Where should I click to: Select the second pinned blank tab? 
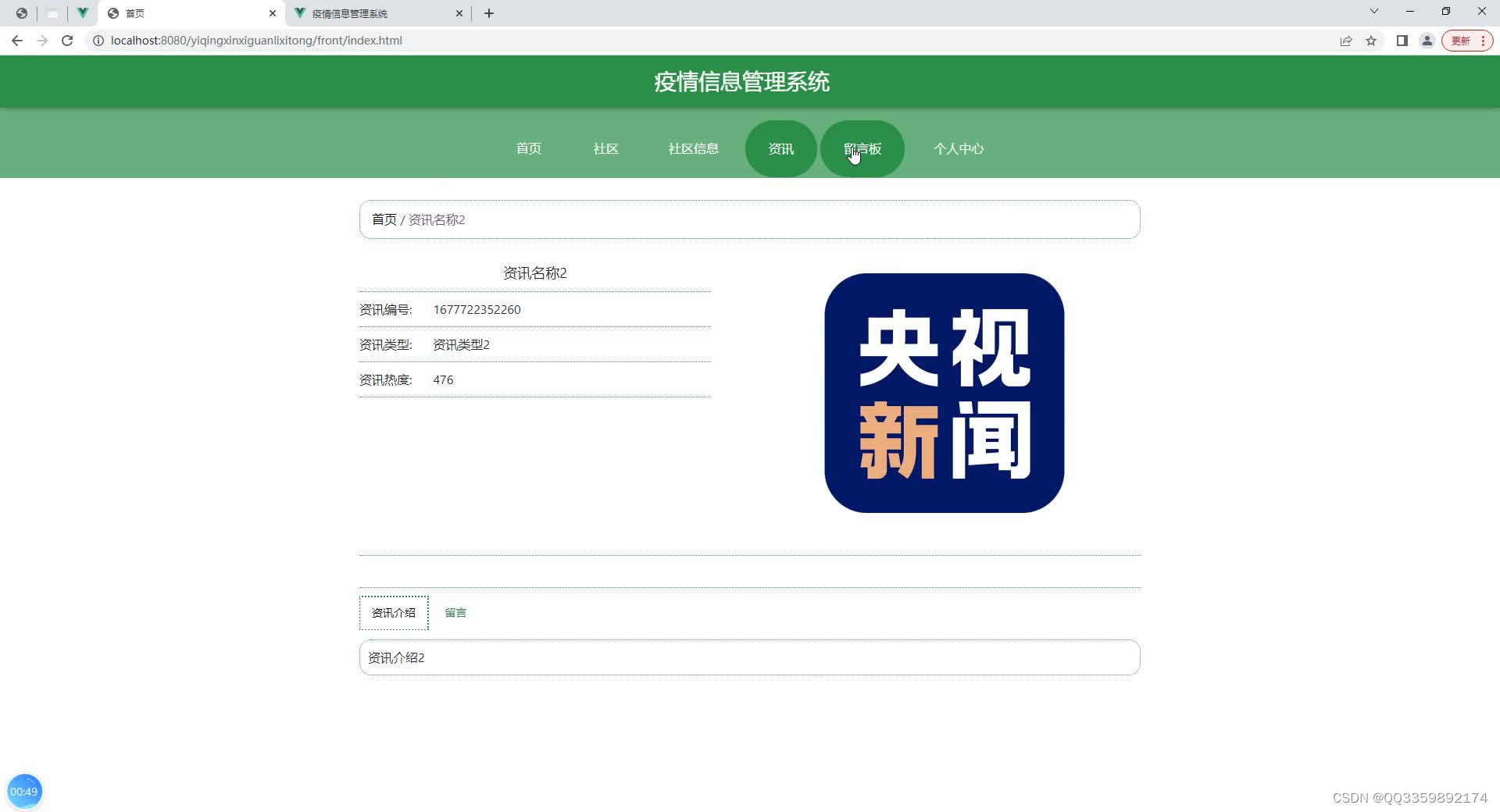(x=52, y=13)
